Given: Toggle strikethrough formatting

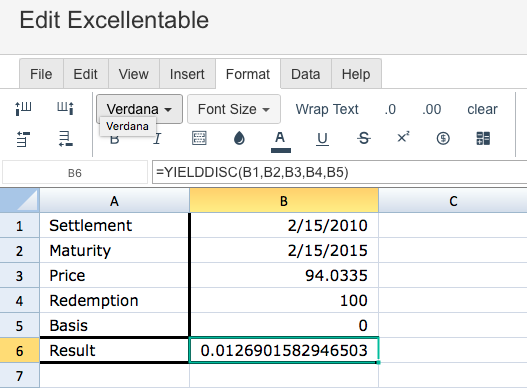Looking at the screenshot, I should [x=363, y=138].
